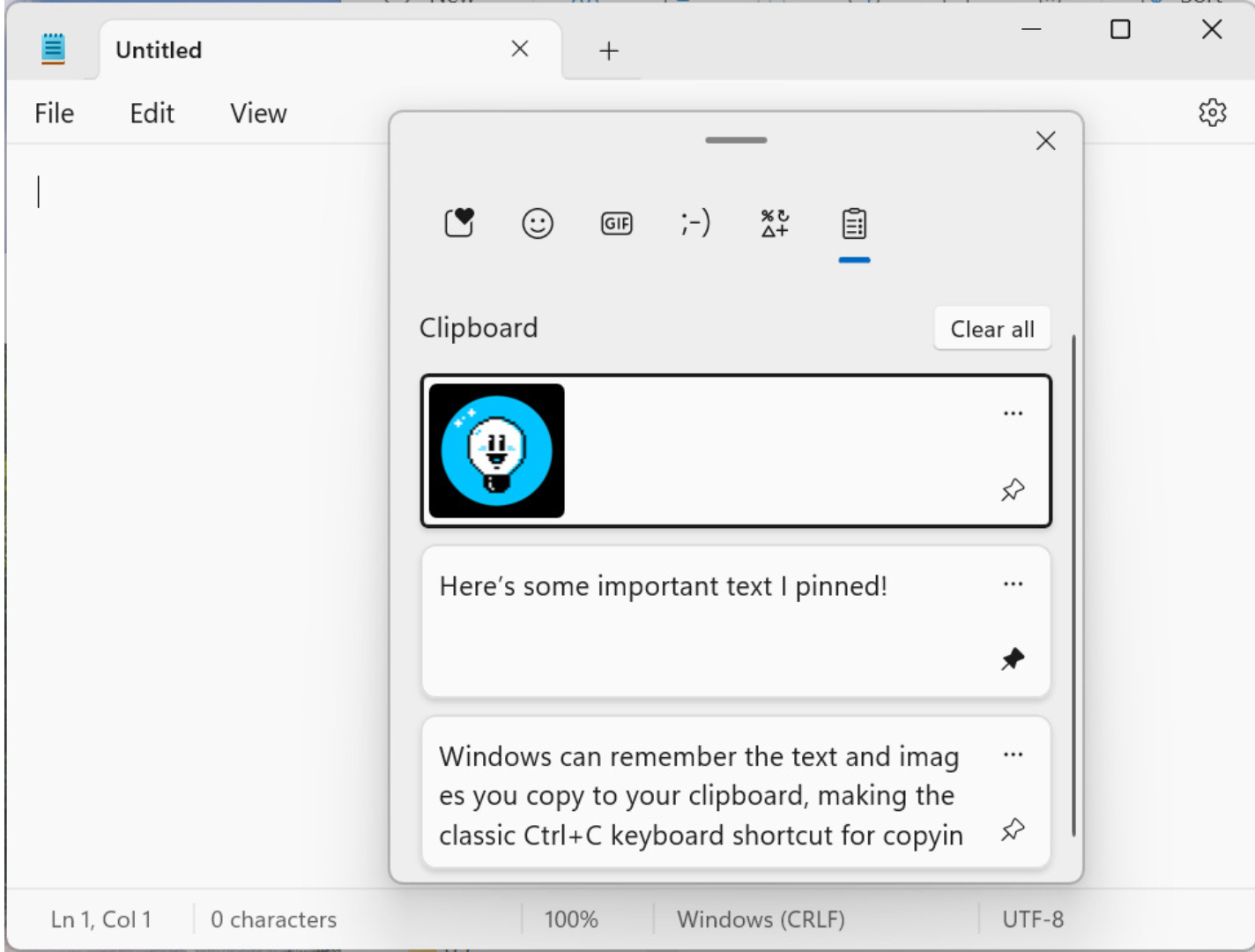Select the symbols category
1255x952 pixels.
(x=773, y=223)
